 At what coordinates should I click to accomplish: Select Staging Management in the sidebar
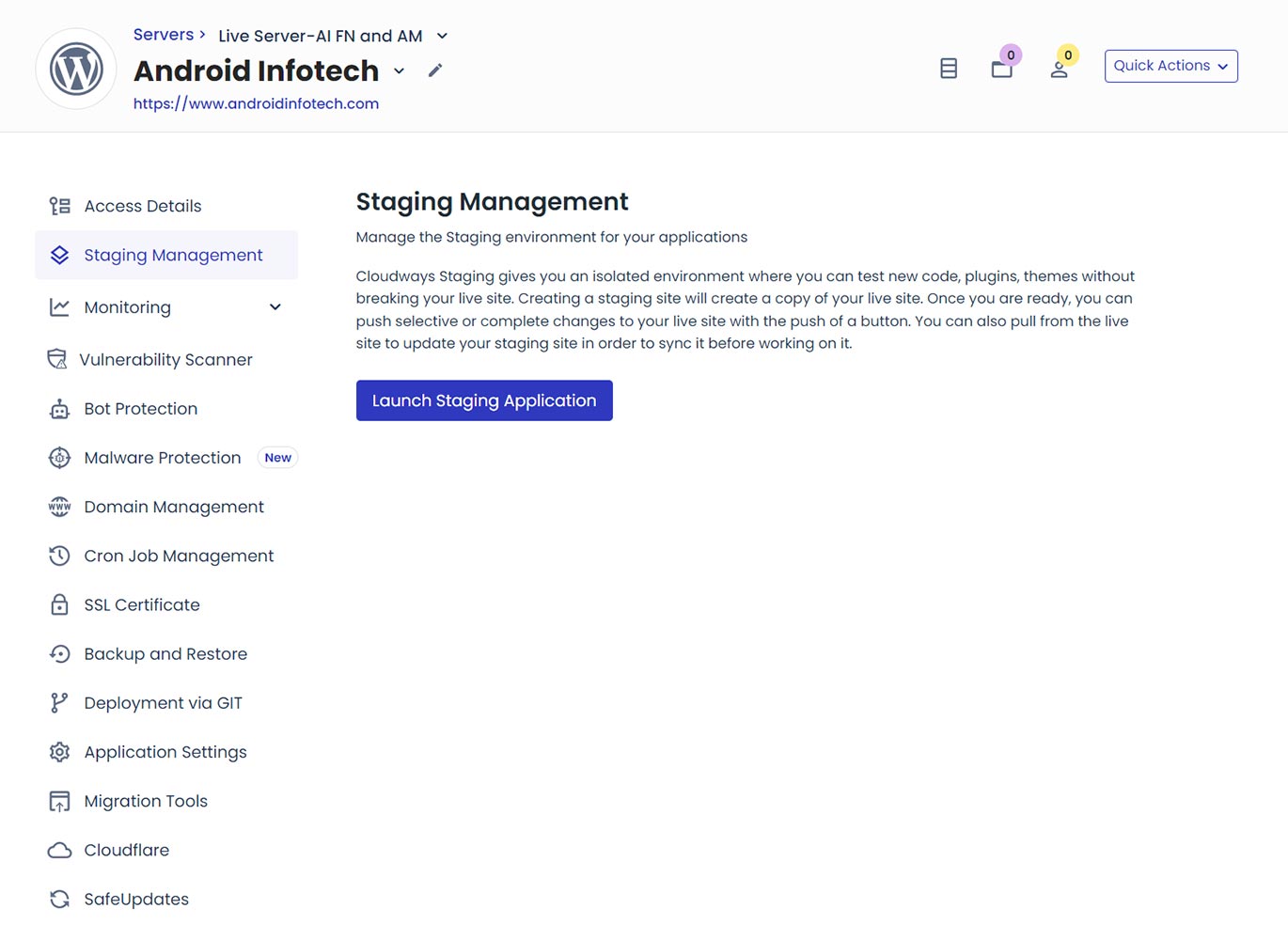click(x=166, y=255)
